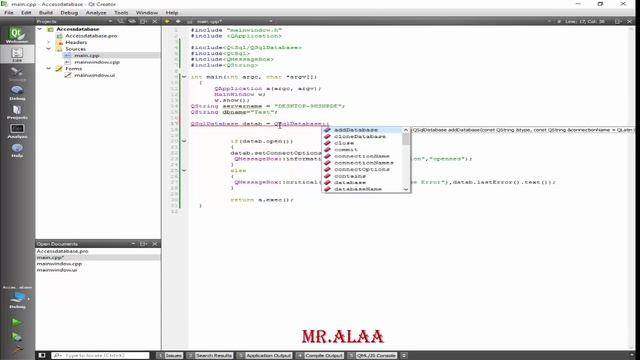640x360 pixels.
Task: Open the Window menu
Action: click(147, 13)
